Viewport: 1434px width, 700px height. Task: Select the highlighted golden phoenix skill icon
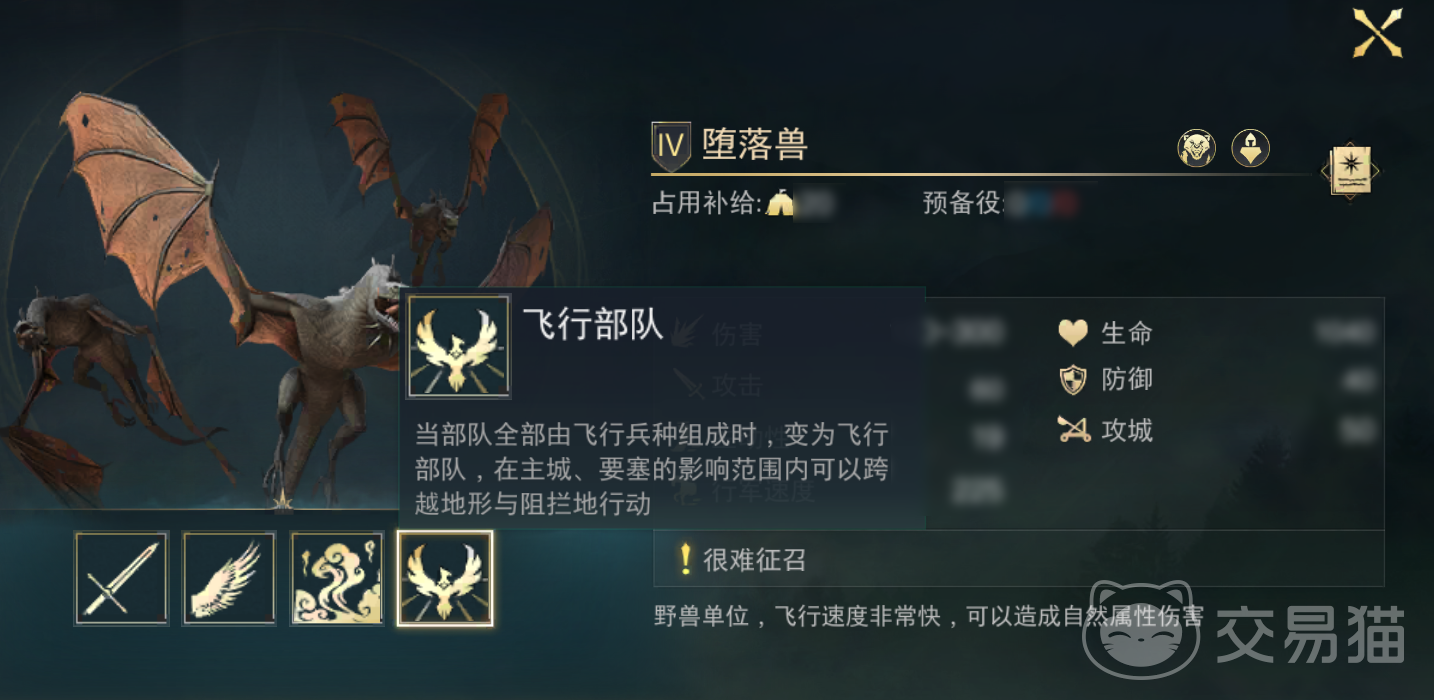(x=445, y=578)
